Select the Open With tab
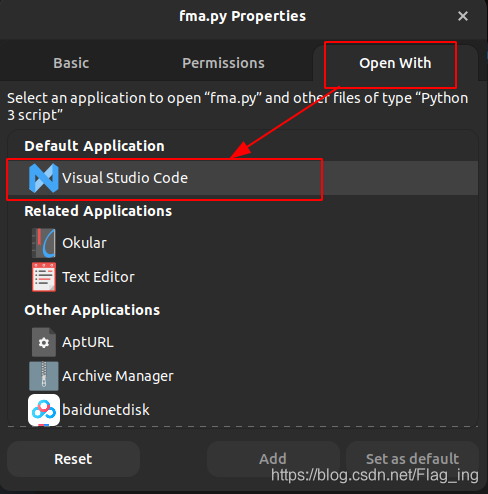The height and width of the screenshot is (494, 488). [x=395, y=63]
